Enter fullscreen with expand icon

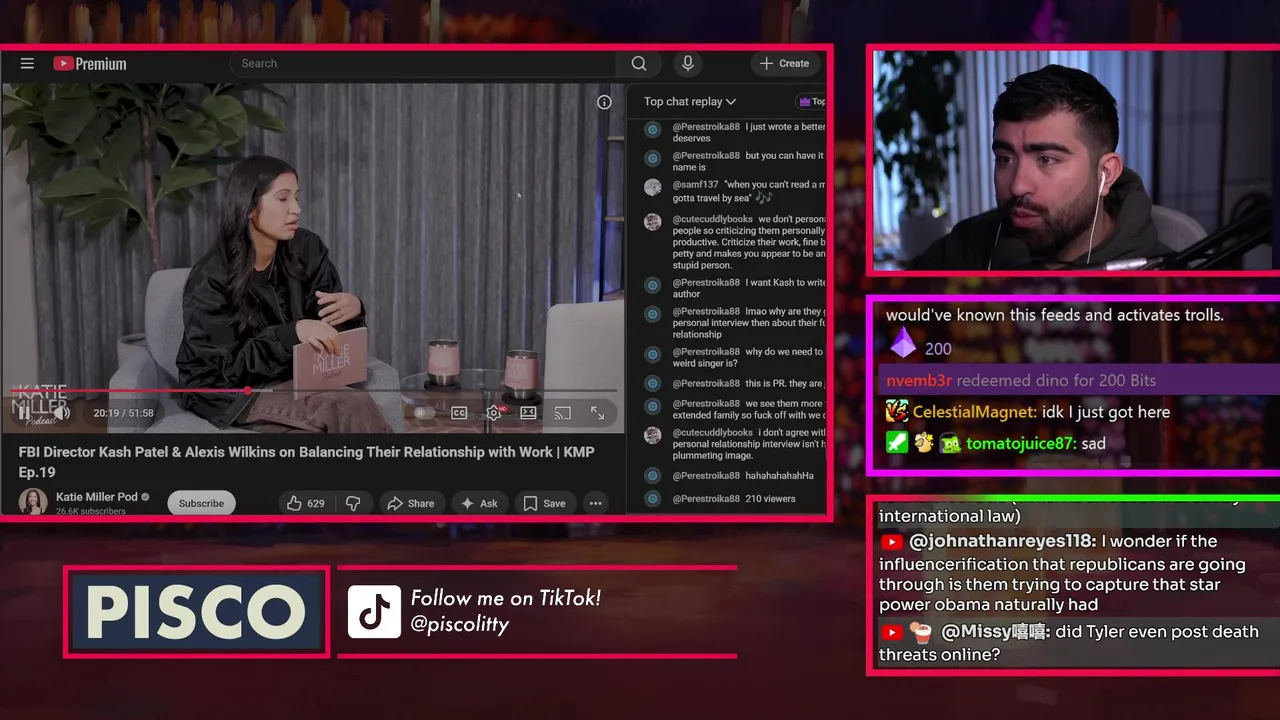tap(597, 412)
